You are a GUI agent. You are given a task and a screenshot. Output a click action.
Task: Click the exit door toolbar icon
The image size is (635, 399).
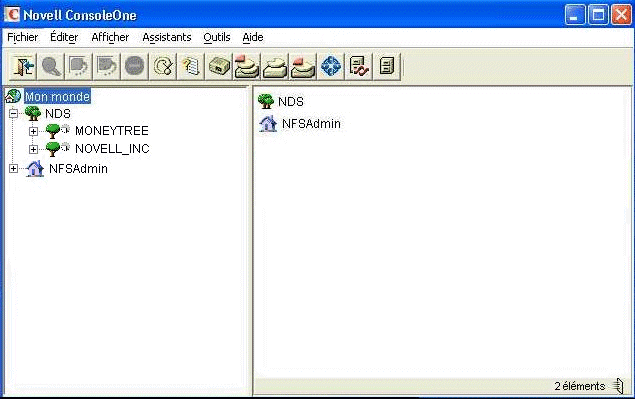pyautogui.click(x=23, y=66)
